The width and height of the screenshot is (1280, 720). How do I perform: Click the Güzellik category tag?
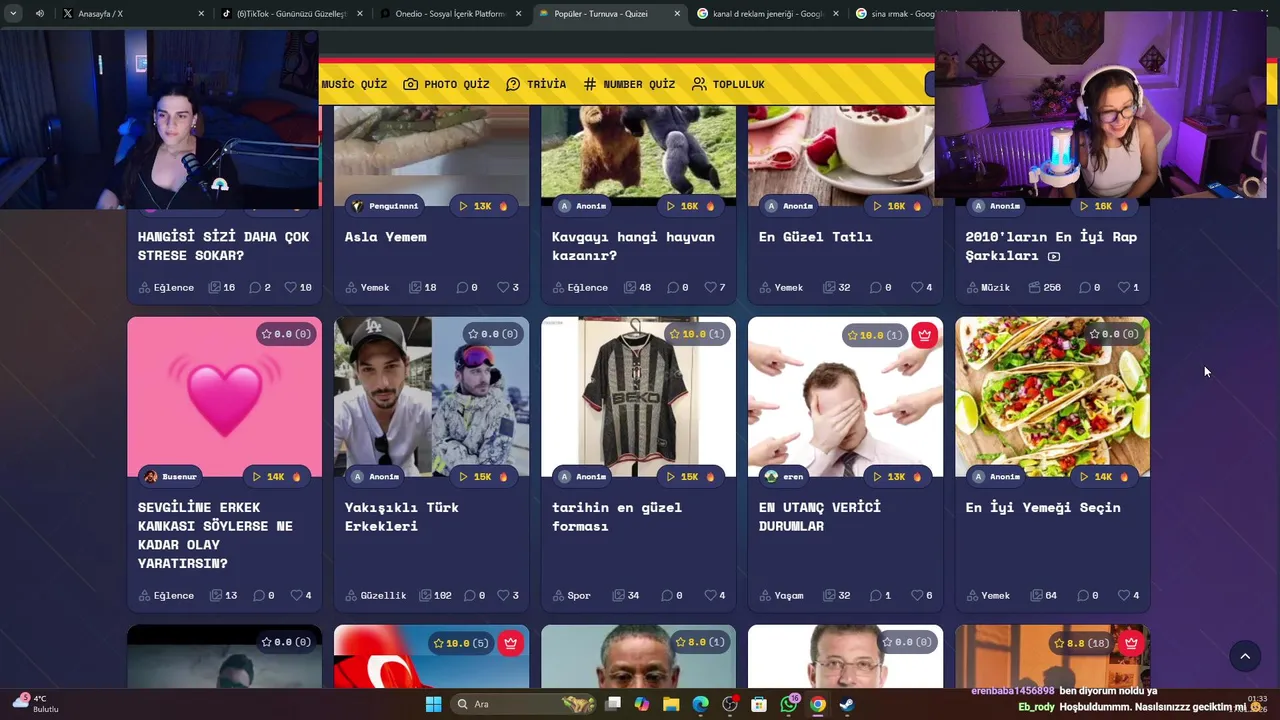[376, 595]
